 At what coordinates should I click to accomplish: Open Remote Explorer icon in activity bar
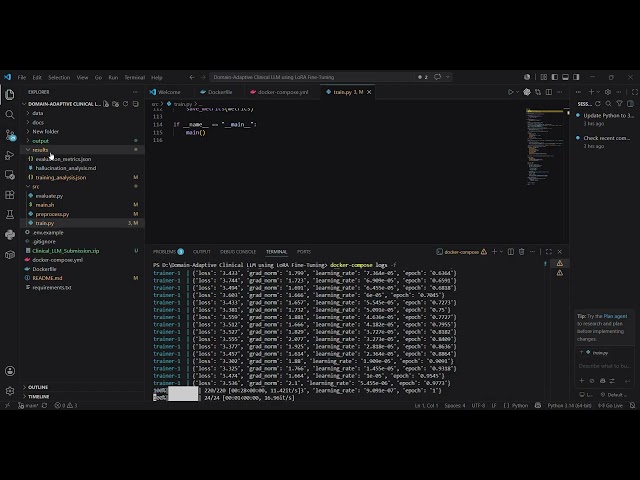[10, 175]
